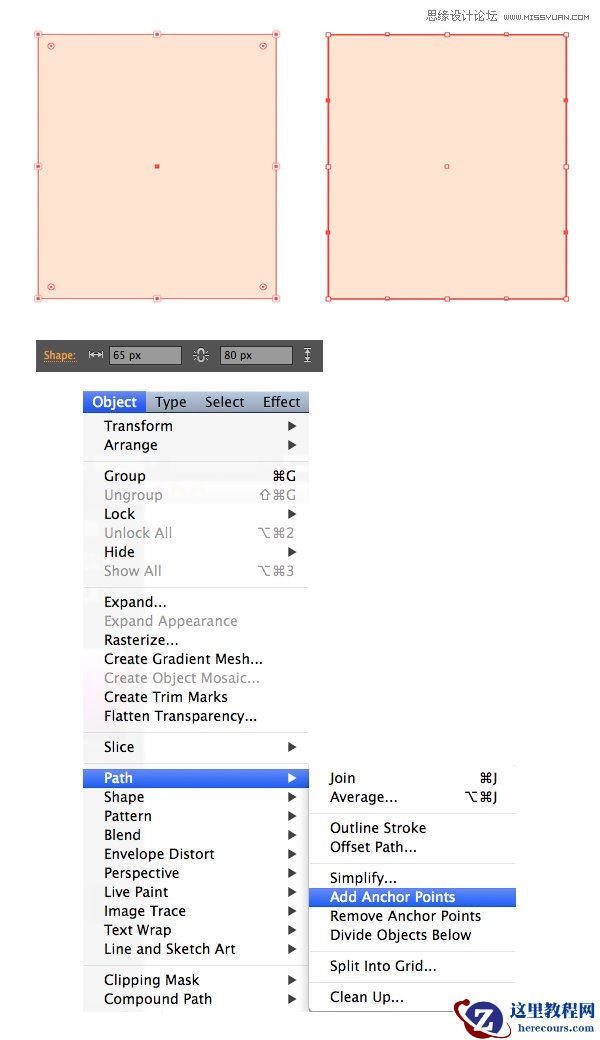The width and height of the screenshot is (600, 1040).
Task: Click the right rectangle's center point
Action: coord(446,166)
